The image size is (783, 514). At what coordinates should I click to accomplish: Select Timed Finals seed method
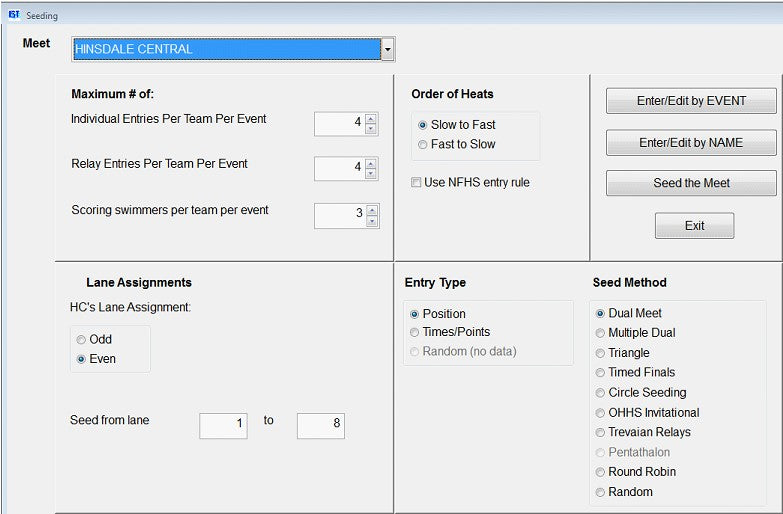point(600,373)
